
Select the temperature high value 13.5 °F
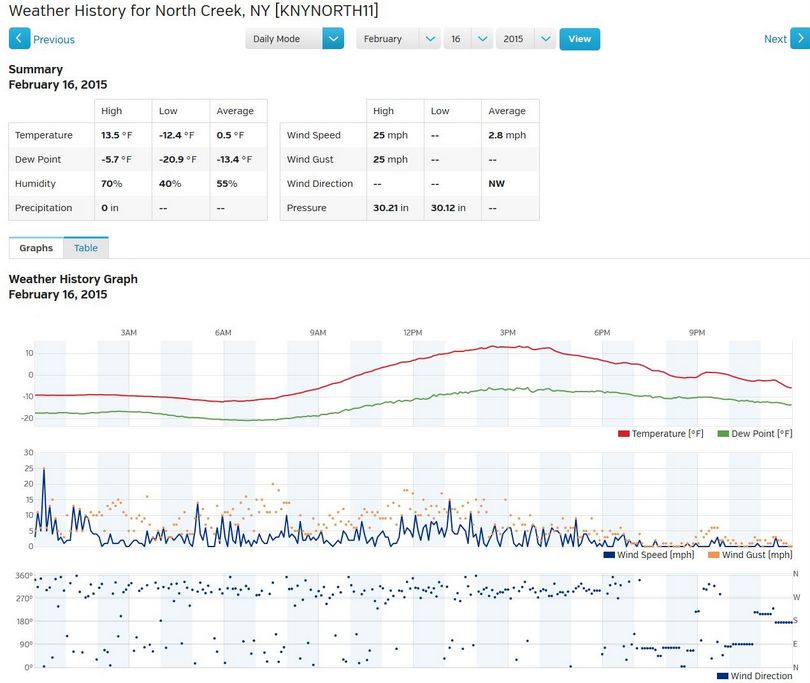click(x=117, y=135)
